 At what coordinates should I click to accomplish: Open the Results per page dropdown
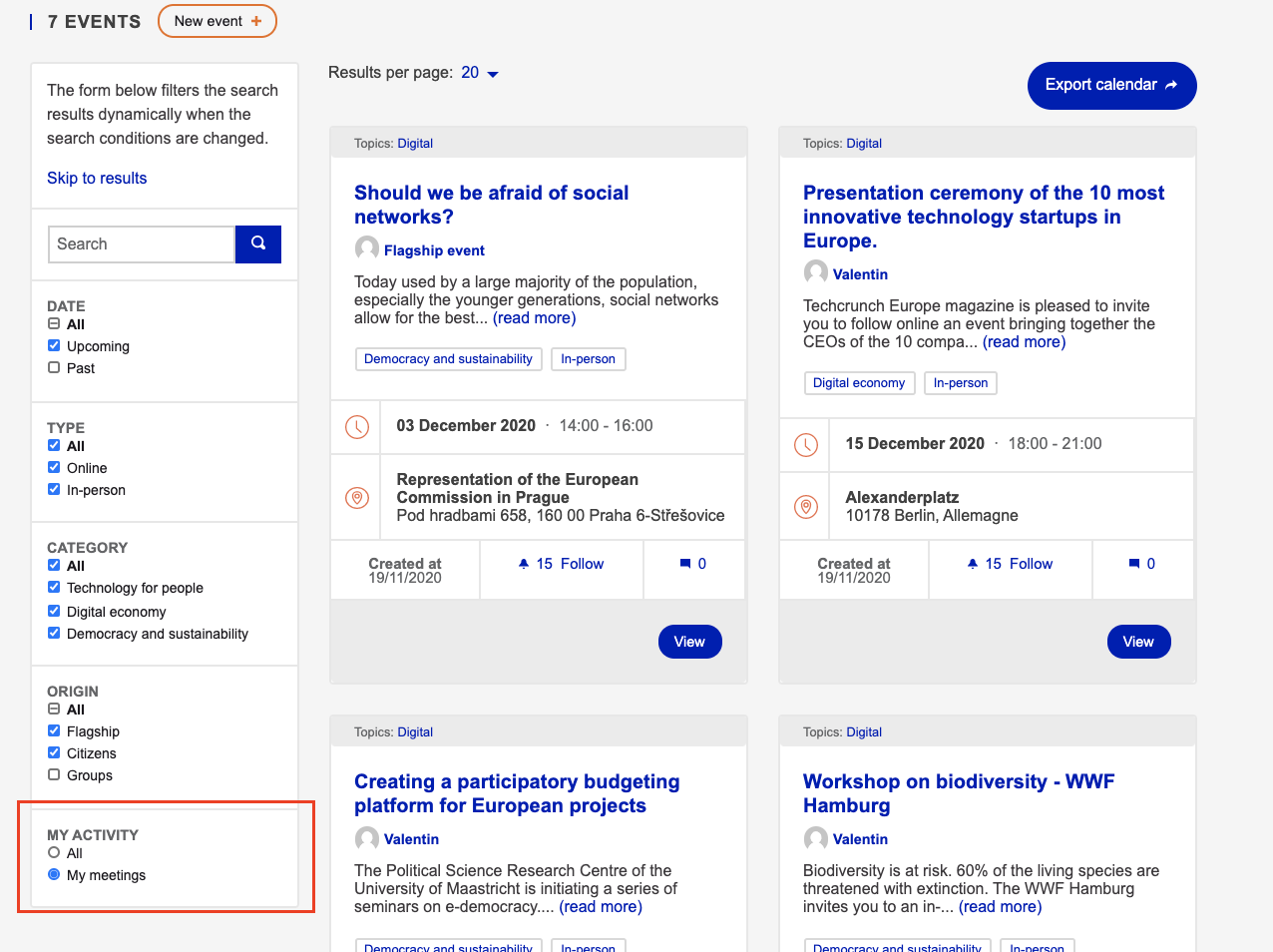pos(480,73)
